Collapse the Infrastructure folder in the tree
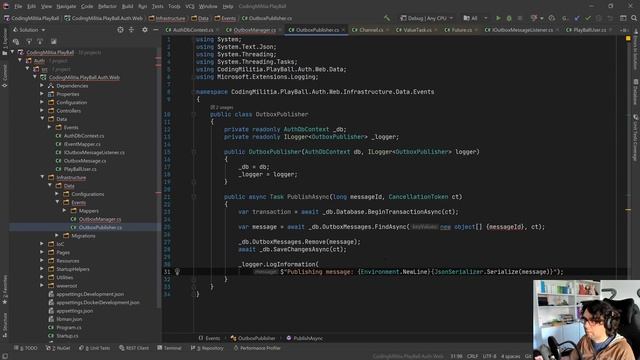This screenshot has width=640, height=360. click(x=42, y=177)
